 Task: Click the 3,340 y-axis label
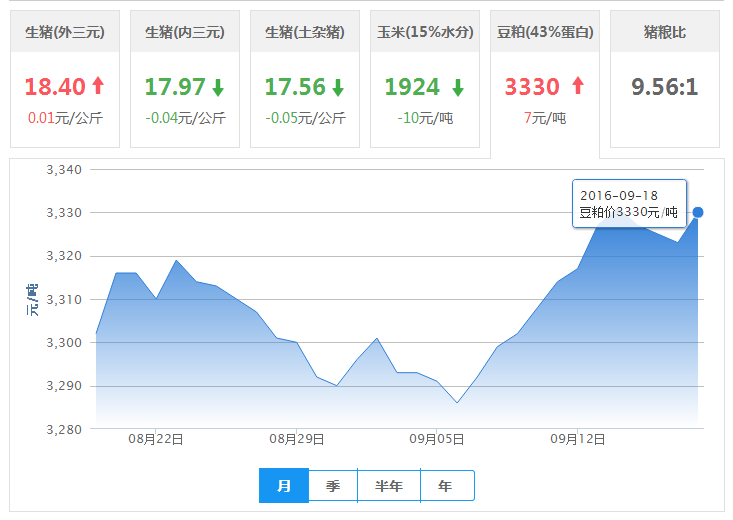click(64, 170)
